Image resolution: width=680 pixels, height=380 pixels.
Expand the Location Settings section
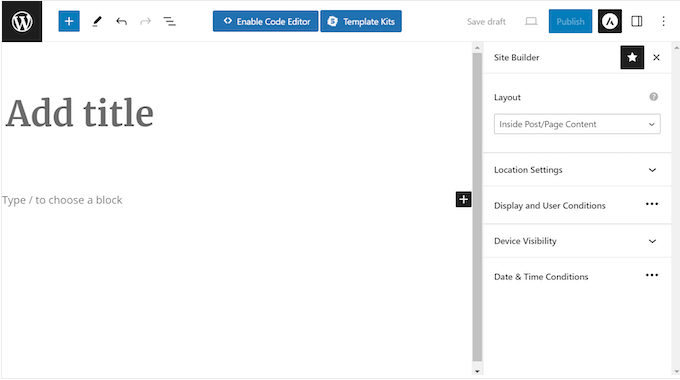point(577,170)
